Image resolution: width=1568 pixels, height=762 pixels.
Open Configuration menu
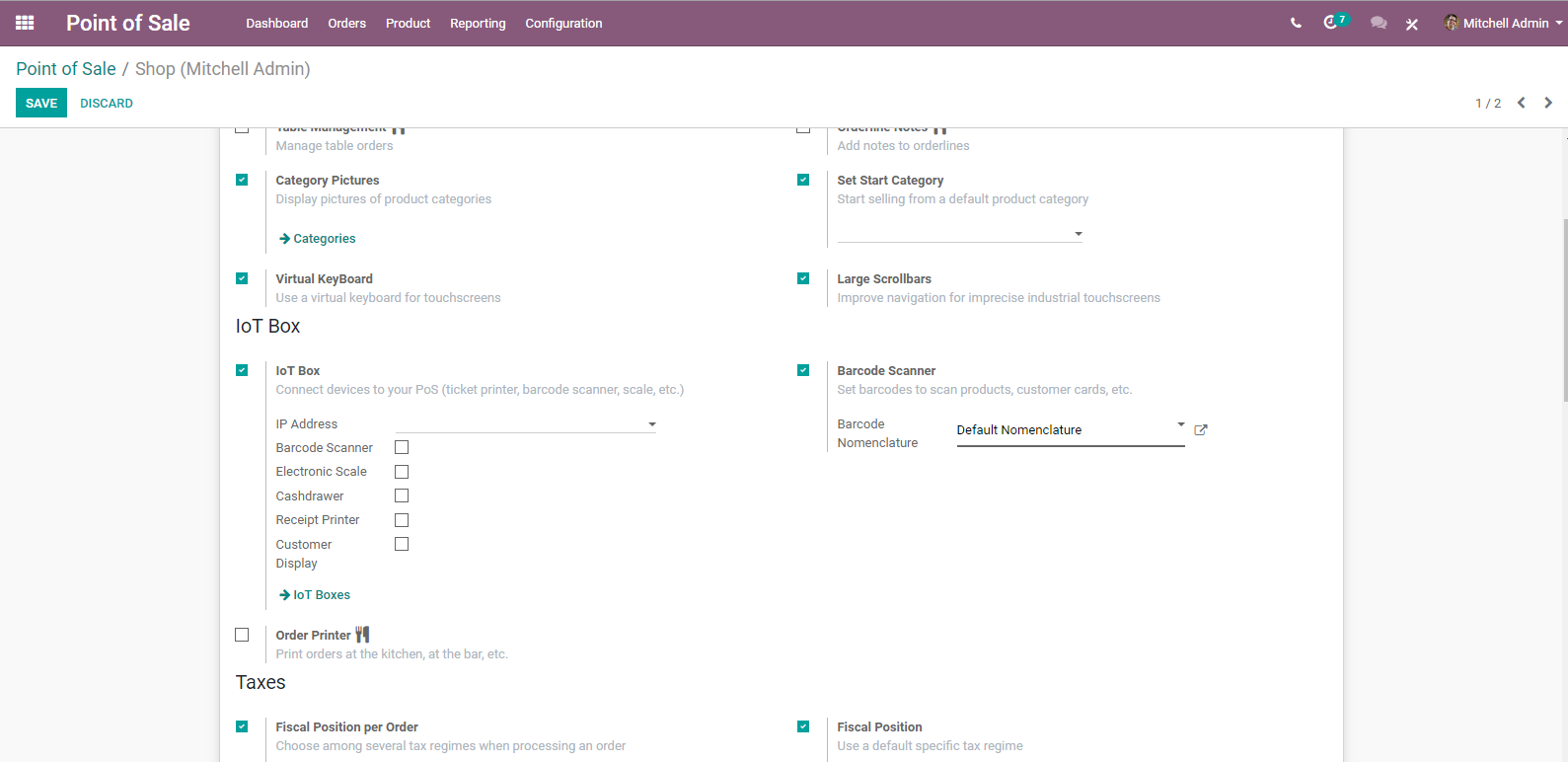click(x=563, y=23)
